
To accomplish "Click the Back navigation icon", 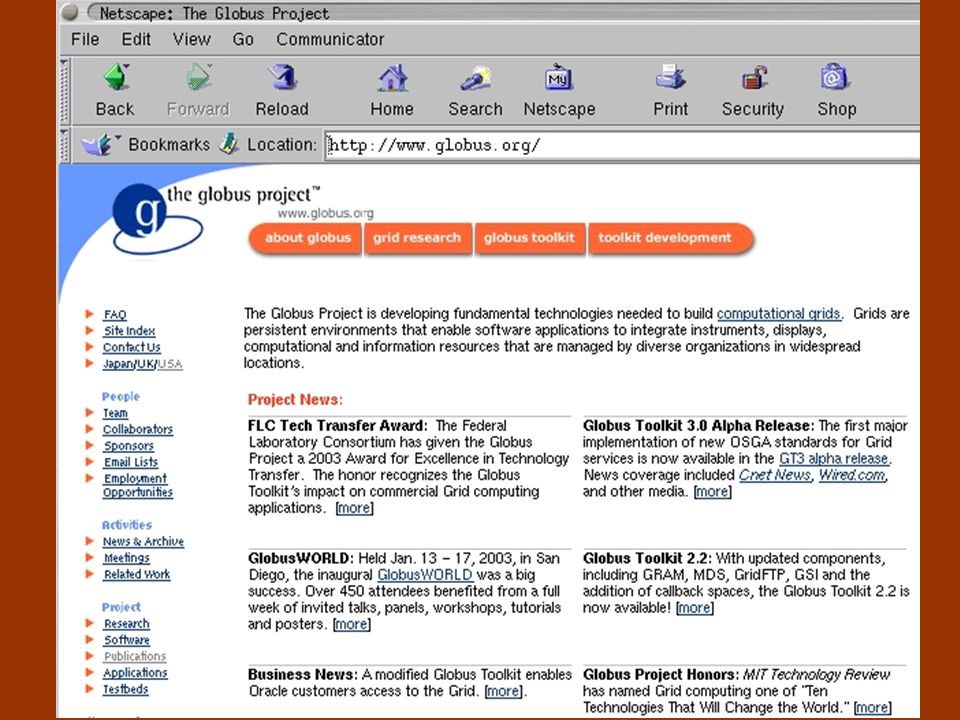I will pyautogui.click(x=116, y=78).
